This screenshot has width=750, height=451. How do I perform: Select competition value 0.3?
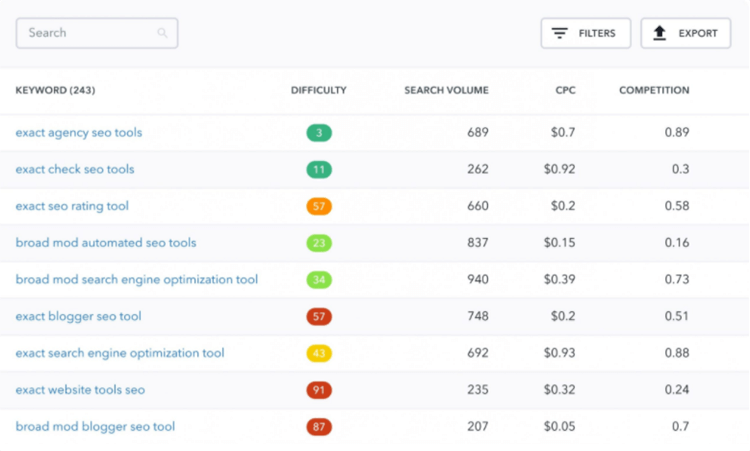[x=681, y=169]
